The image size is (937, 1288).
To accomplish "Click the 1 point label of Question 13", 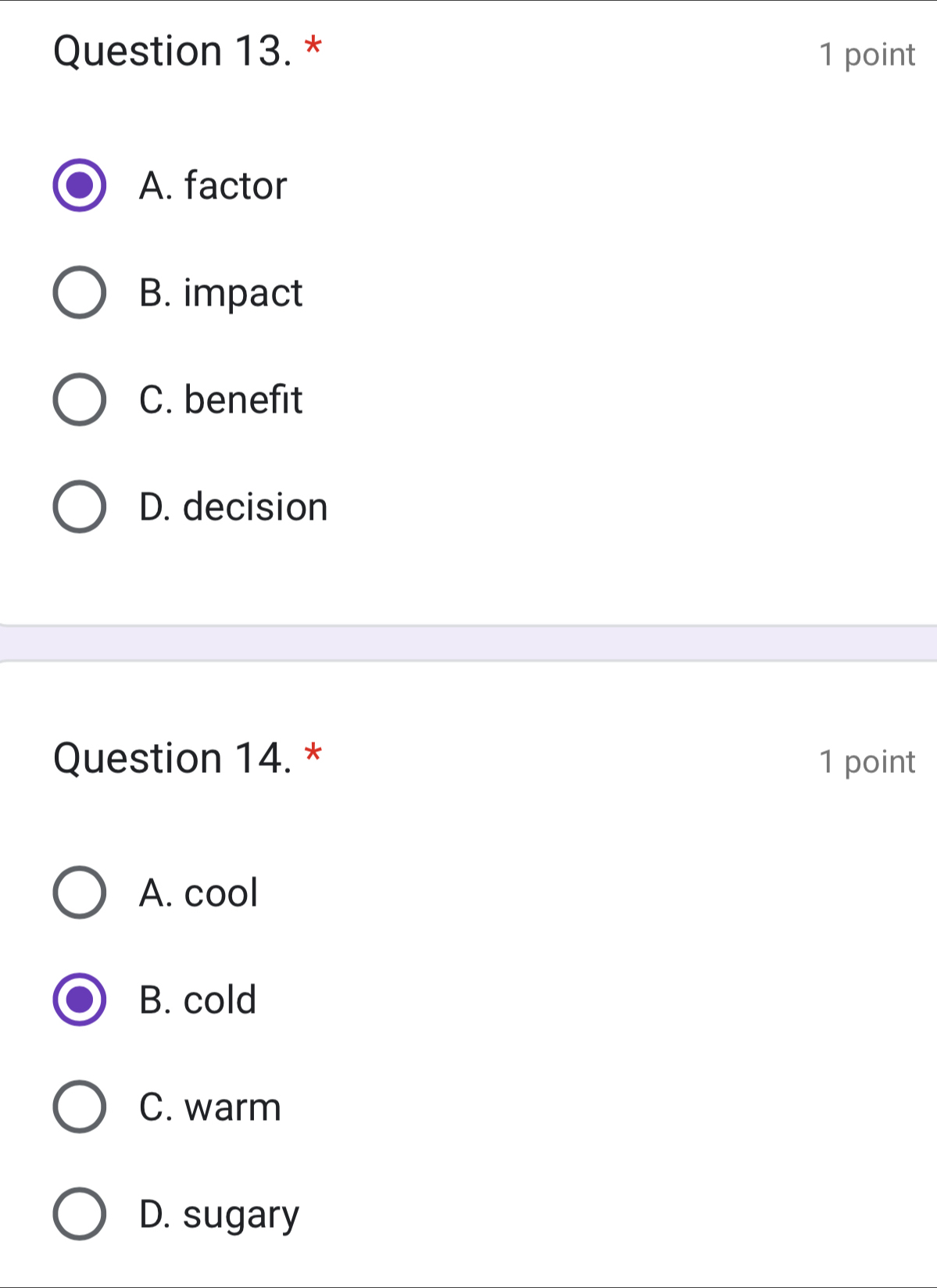I will 867,55.
